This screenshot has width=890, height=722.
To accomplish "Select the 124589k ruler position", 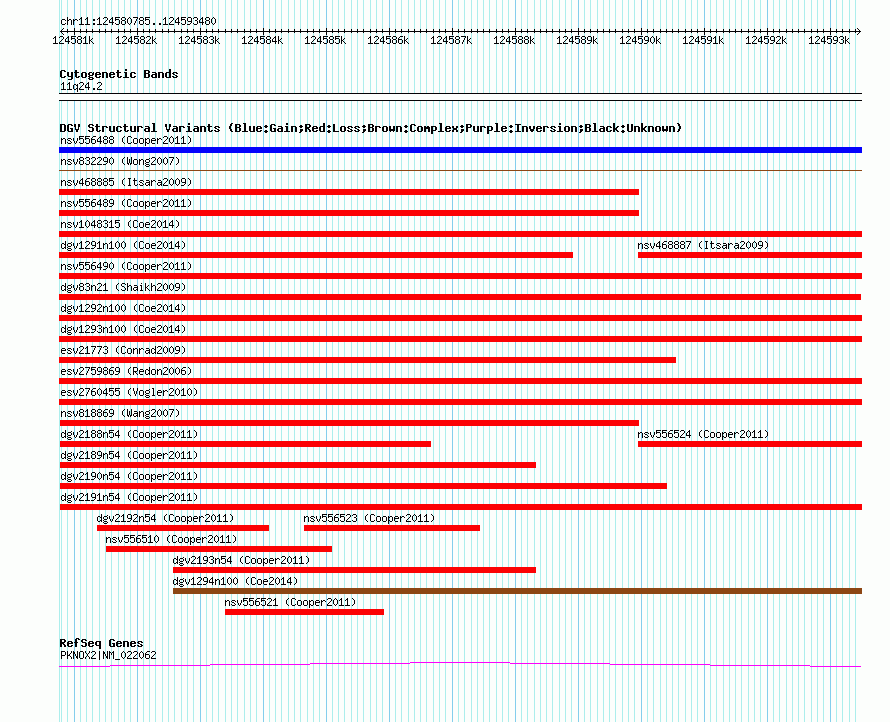I will point(577,40).
